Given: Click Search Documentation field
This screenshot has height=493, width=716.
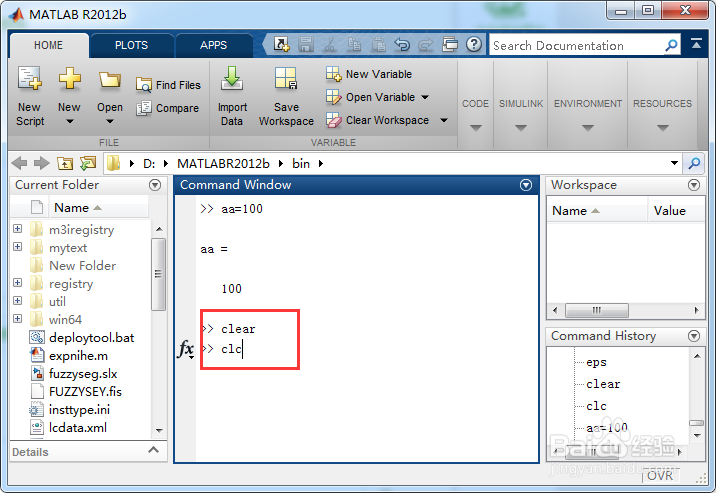Looking at the screenshot, I should [578, 46].
